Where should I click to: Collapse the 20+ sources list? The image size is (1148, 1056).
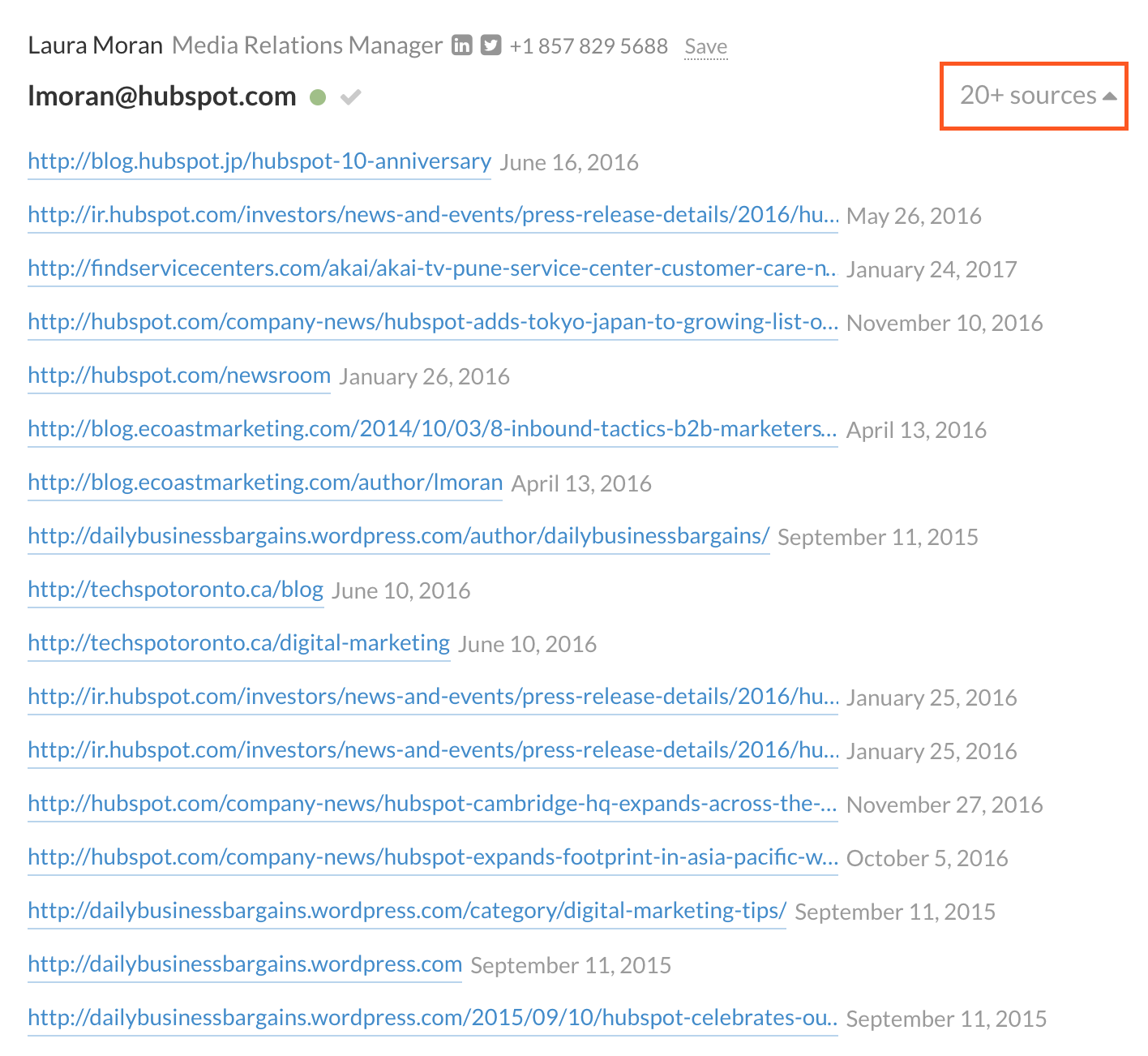tap(1038, 95)
